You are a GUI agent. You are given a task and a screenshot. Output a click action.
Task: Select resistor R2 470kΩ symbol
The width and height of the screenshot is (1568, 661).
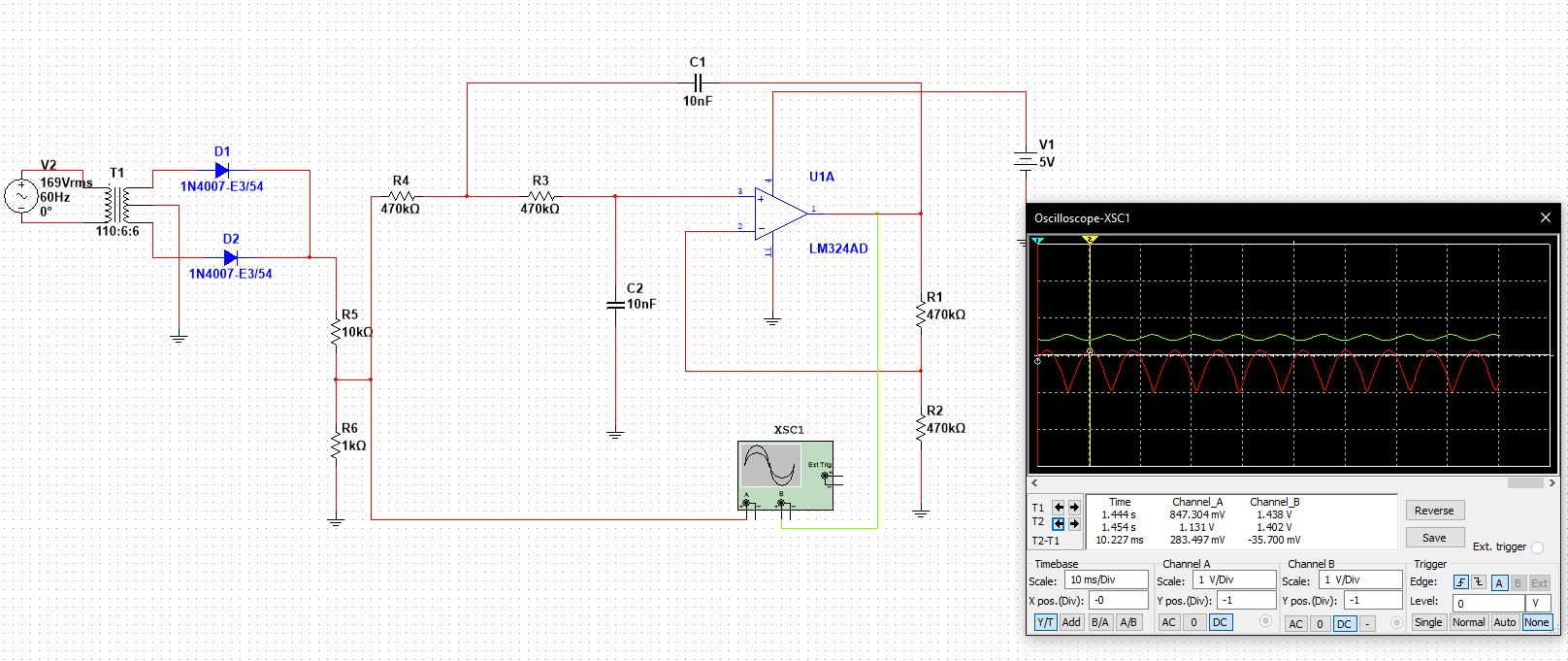click(x=921, y=428)
